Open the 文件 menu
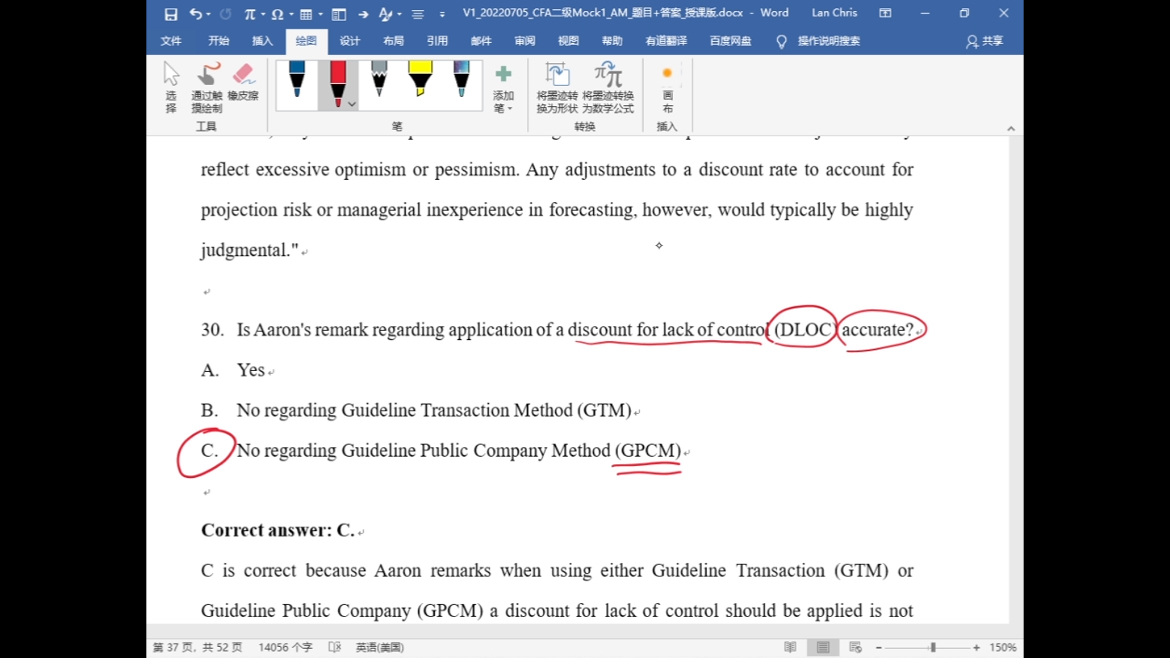This screenshot has width=1170, height=658. (x=171, y=41)
